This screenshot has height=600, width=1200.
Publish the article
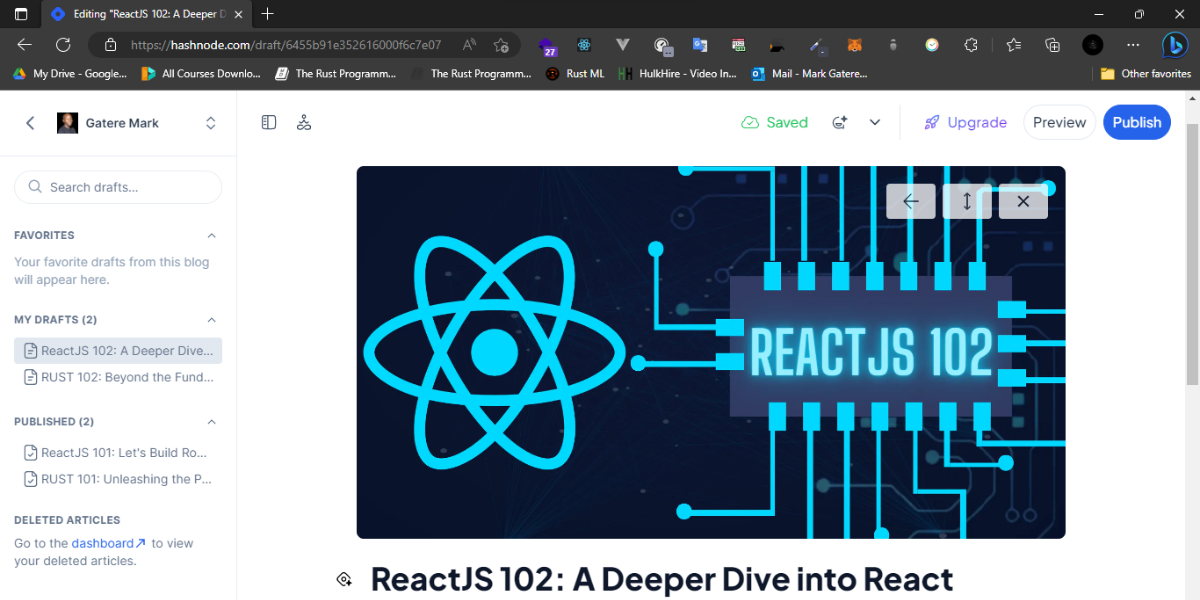coord(1137,122)
